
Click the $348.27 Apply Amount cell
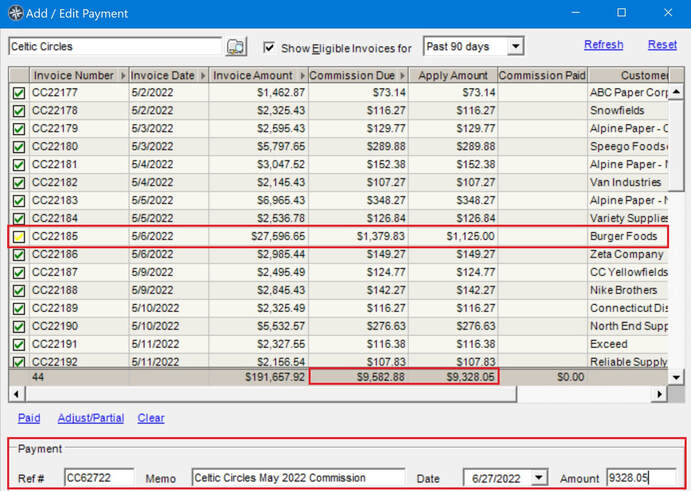click(453, 201)
